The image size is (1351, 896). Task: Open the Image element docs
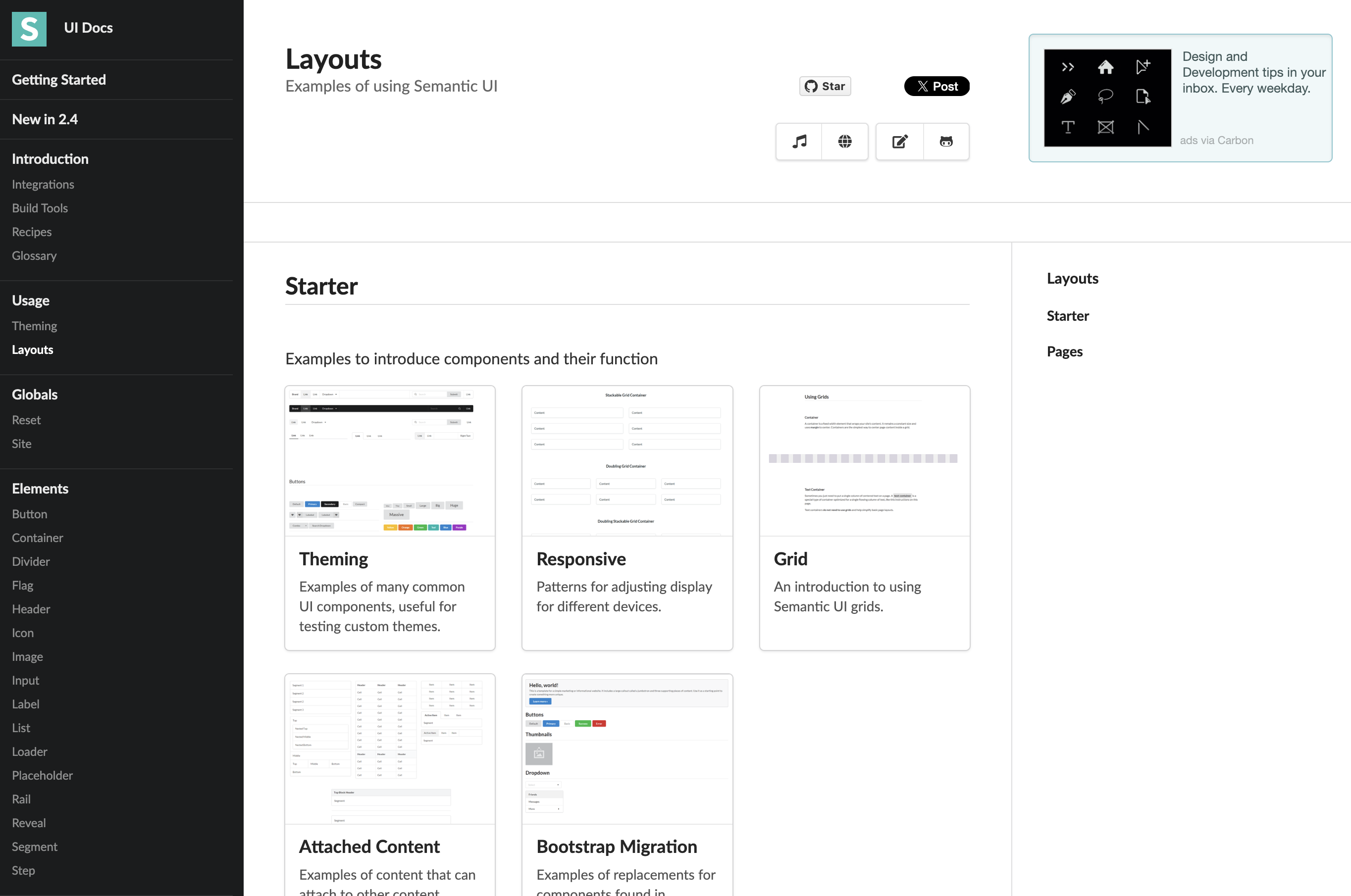tap(27, 656)
